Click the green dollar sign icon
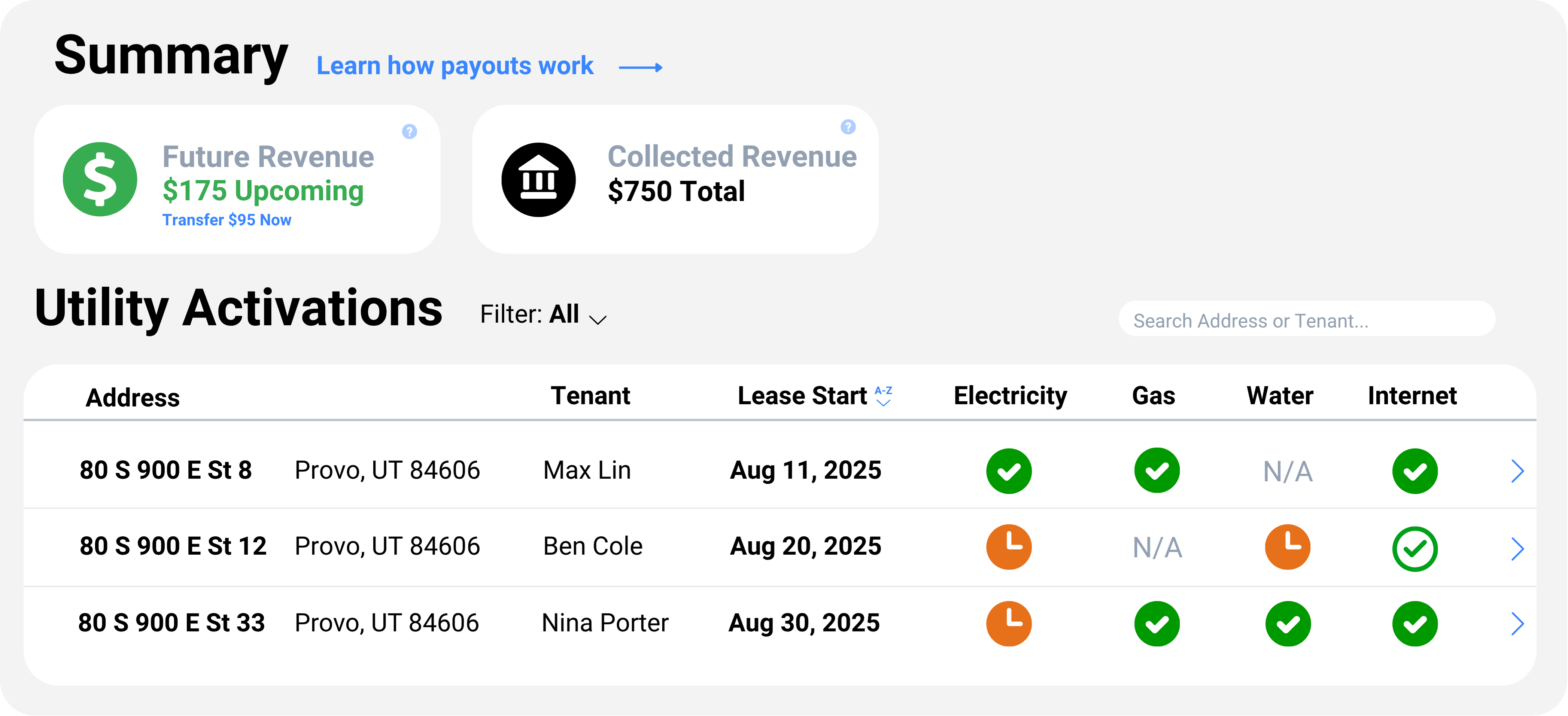1568x716 pixels. click(100, 179)
